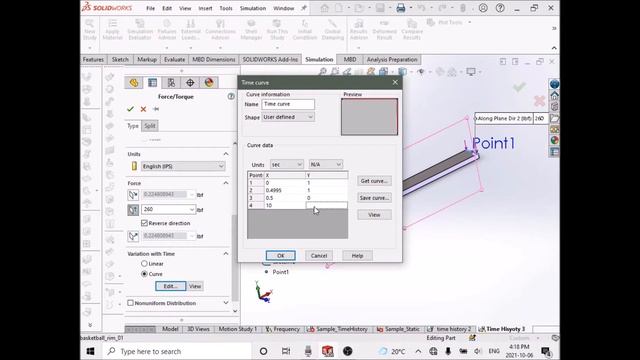
Task: Click Cancel in the Time curve dialog
Action: [x=319, y=256]
